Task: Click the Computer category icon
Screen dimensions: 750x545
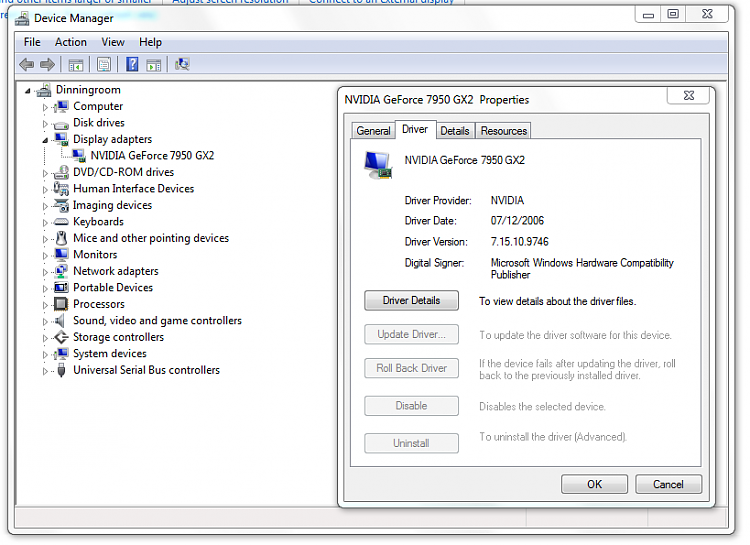Action: tap(61, 106)
